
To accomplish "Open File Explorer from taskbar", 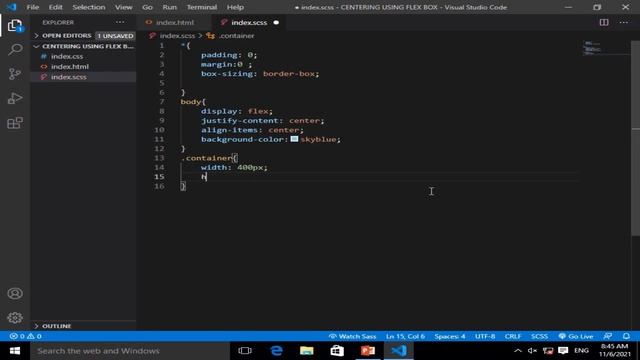I will pos(307,351).
